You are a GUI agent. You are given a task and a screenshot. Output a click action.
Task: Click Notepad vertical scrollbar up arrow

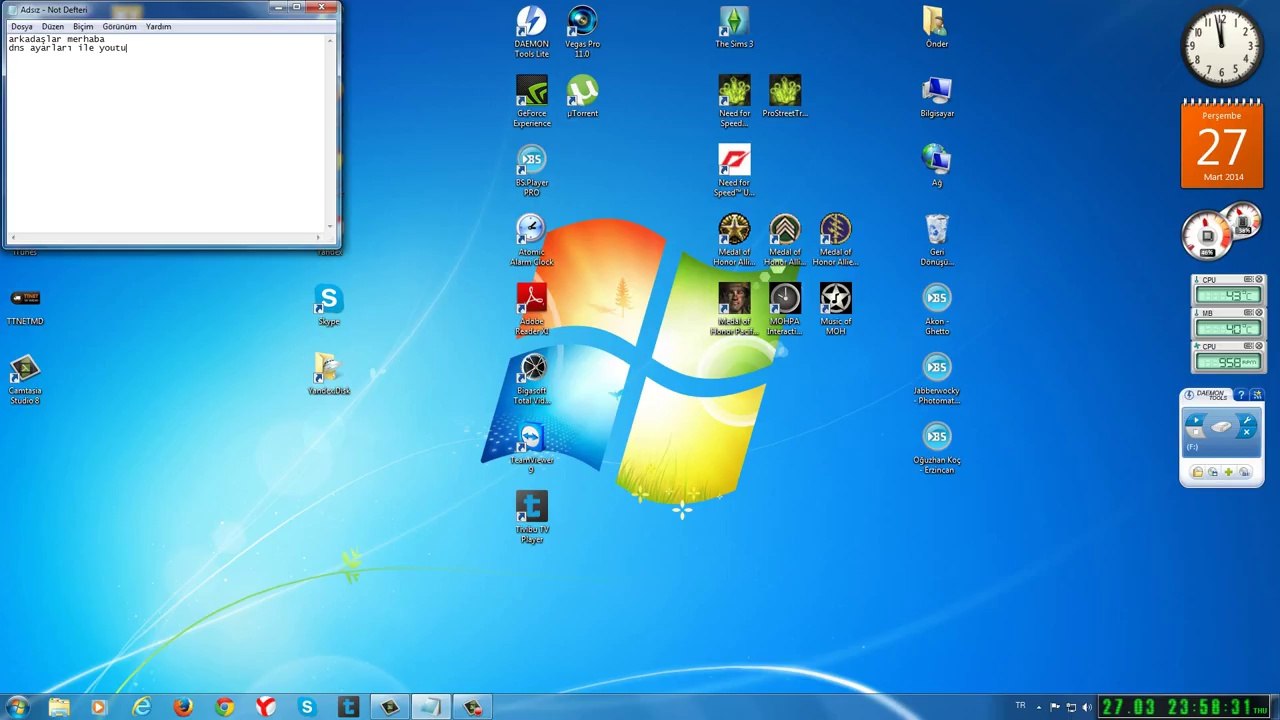point(331,40)
